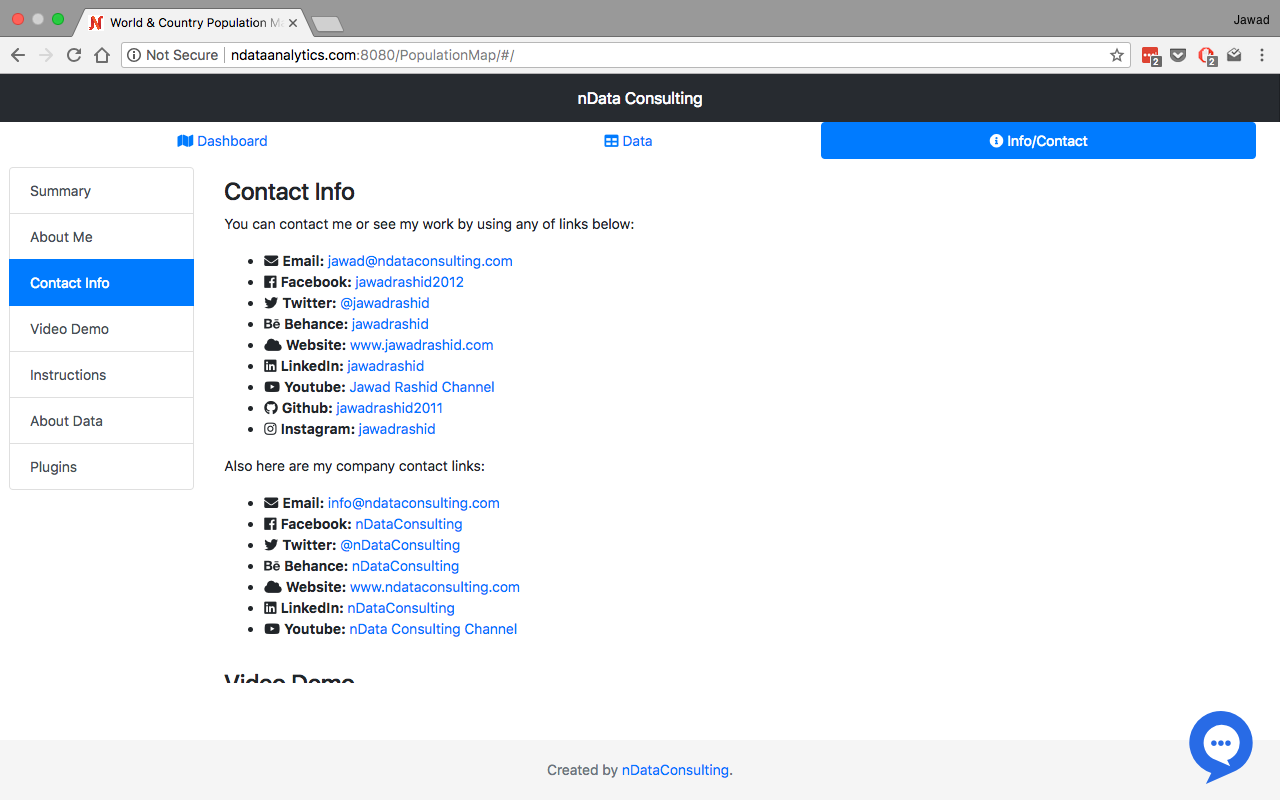Open the Jawad Rashid Channel YouTube link
The height and width of the screenshot is (800, 1280).
422,387
